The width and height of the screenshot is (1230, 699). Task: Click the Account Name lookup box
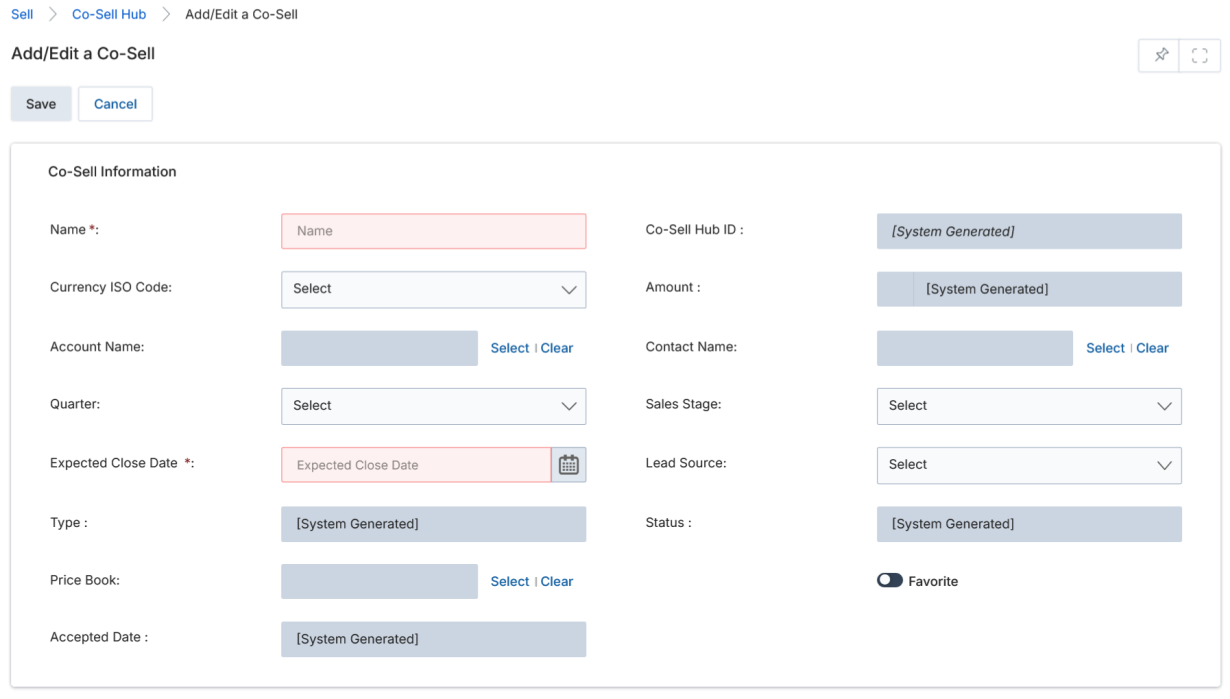379,348
